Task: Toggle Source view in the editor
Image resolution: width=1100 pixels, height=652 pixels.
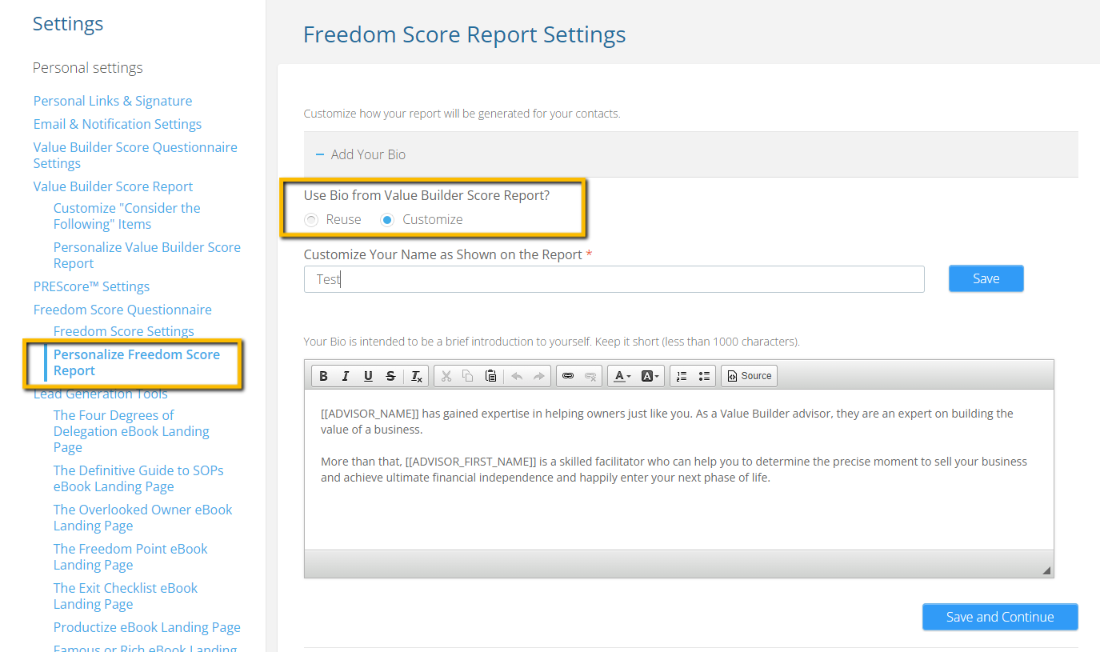Action: (749, 376)
